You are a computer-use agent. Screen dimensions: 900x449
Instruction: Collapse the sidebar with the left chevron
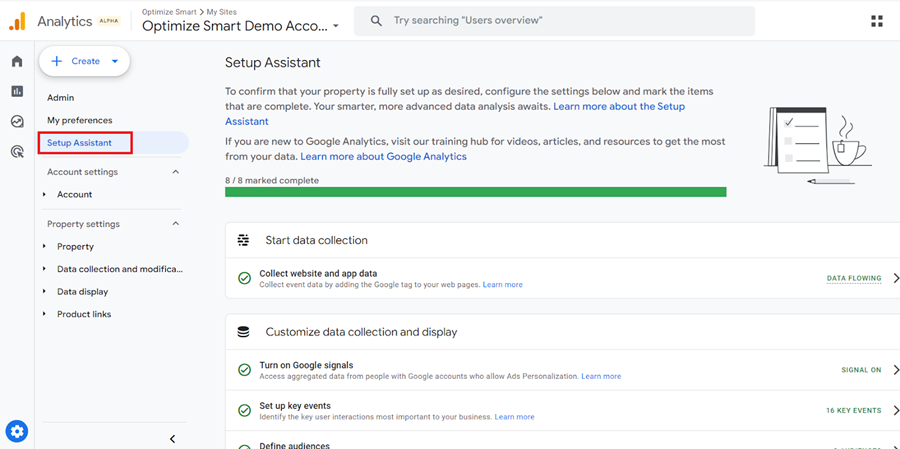[172, 439]
